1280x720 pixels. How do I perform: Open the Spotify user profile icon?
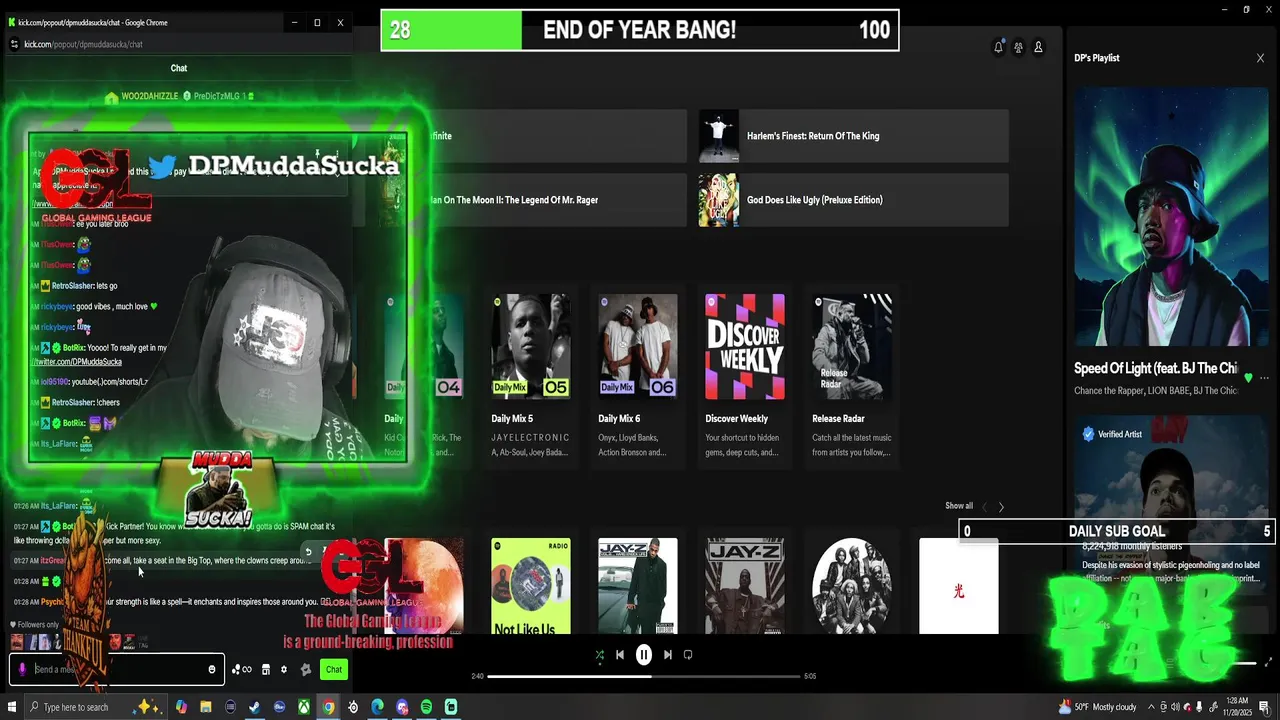click(x=1038, y=47)
